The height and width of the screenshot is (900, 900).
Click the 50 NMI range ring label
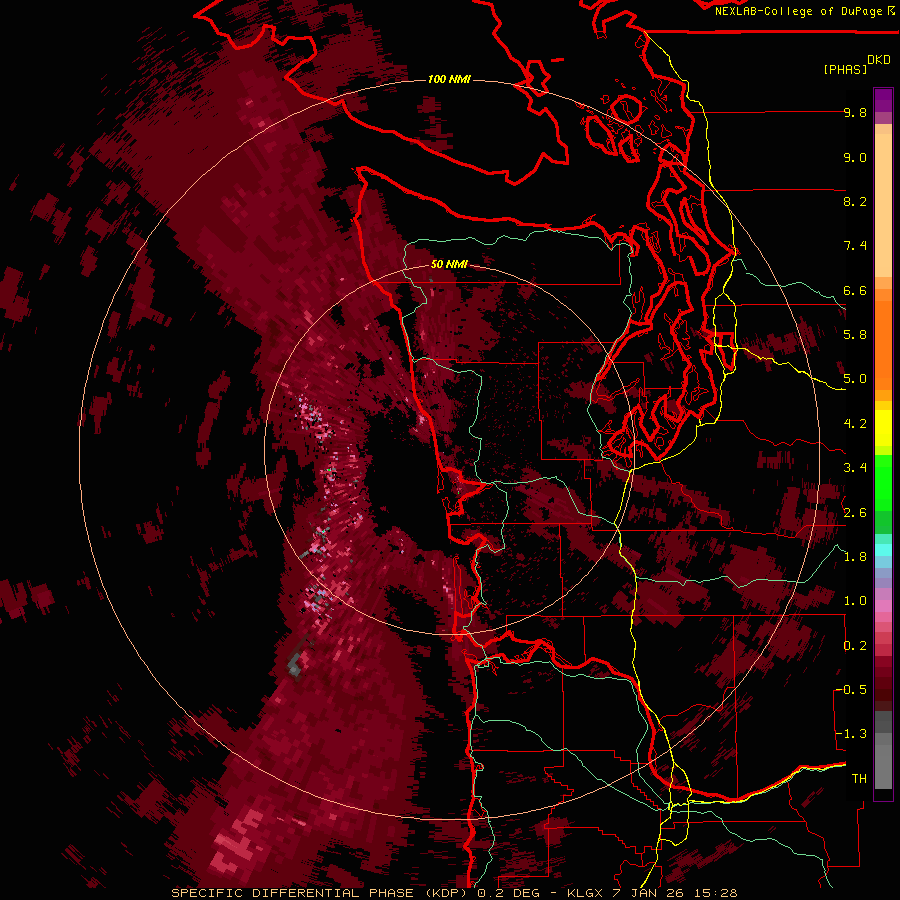(449, 264)
